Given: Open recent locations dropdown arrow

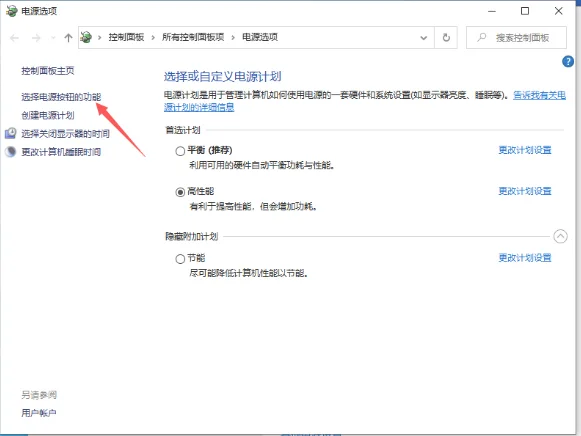Looking at the screenshot, I should (x=53, y=38).
